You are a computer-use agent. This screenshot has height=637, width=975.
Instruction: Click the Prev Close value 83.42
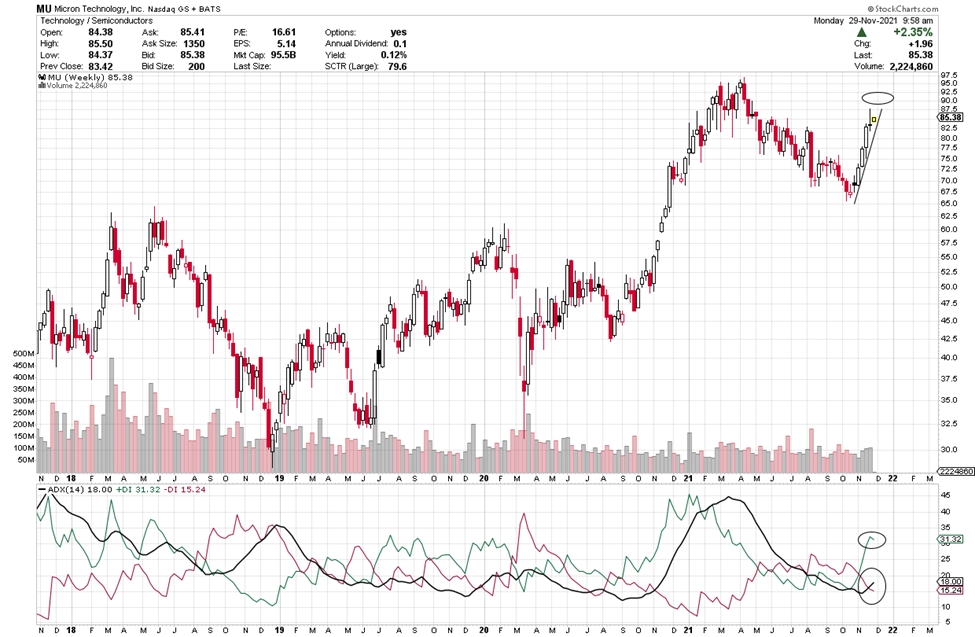pyautogui.click(x=101, y=66)
